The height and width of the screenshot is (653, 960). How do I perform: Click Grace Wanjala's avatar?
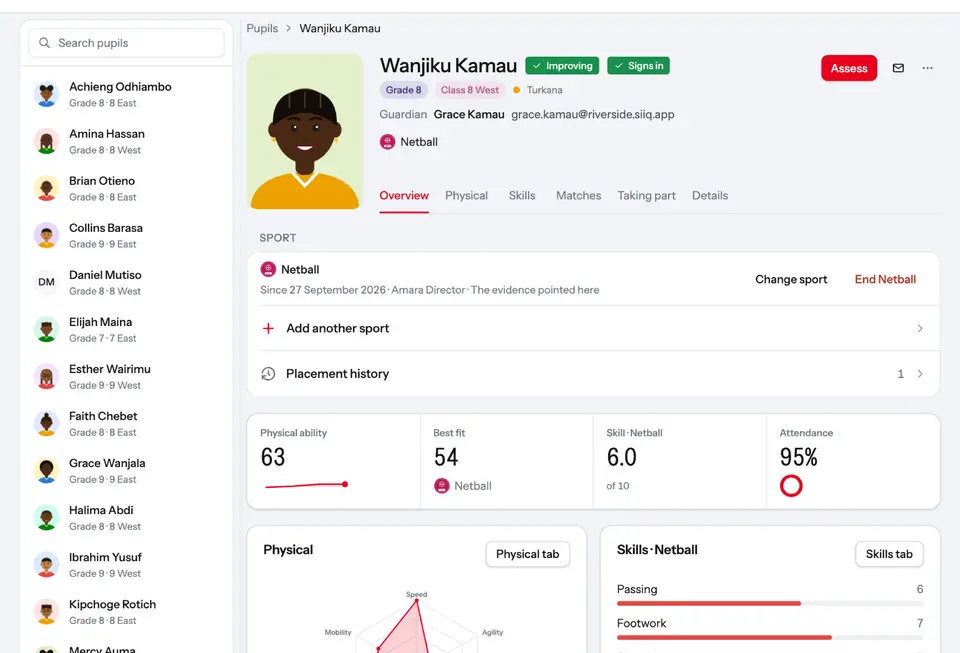(47, 471)
